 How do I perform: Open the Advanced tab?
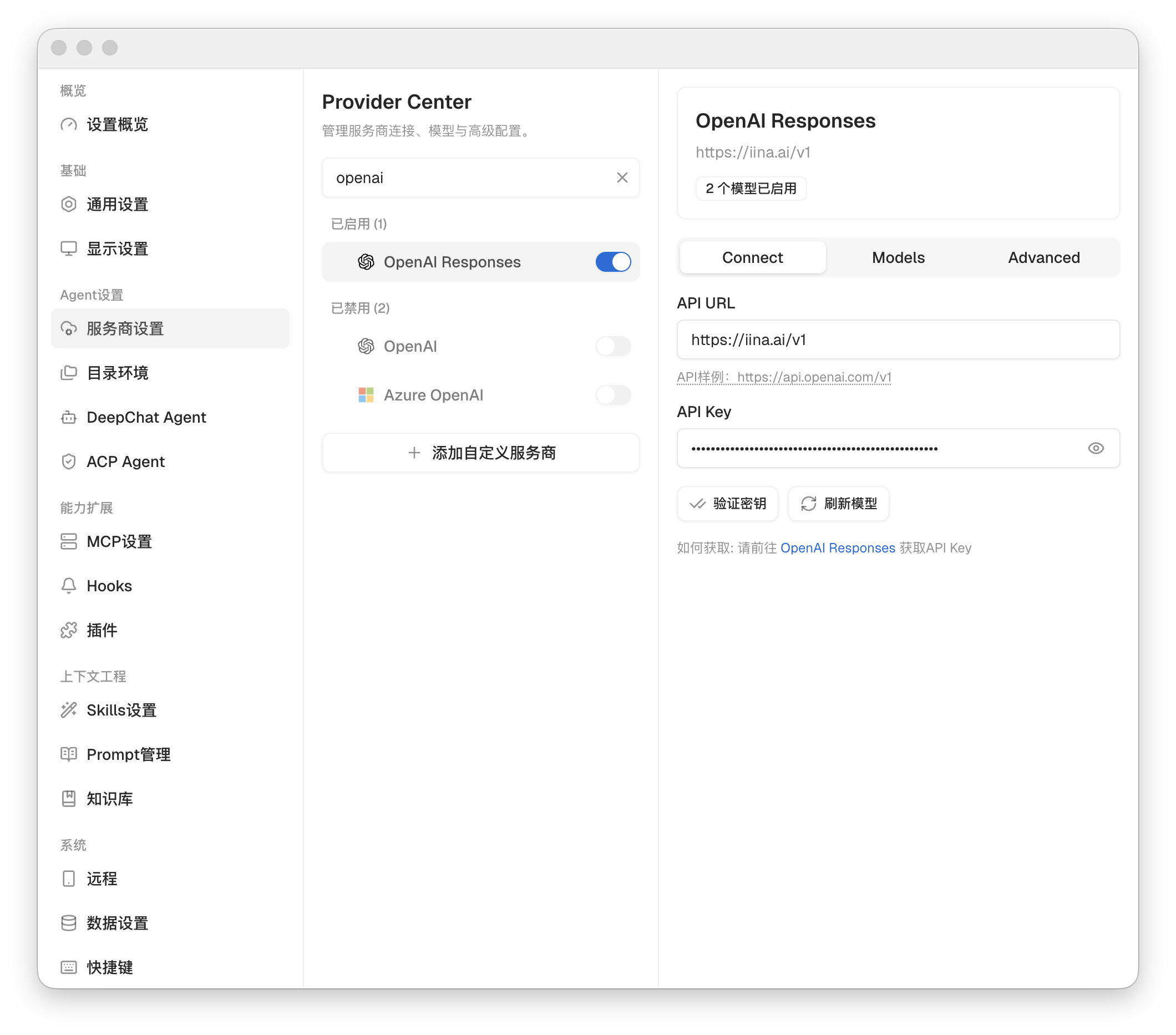pos(1043,257)
